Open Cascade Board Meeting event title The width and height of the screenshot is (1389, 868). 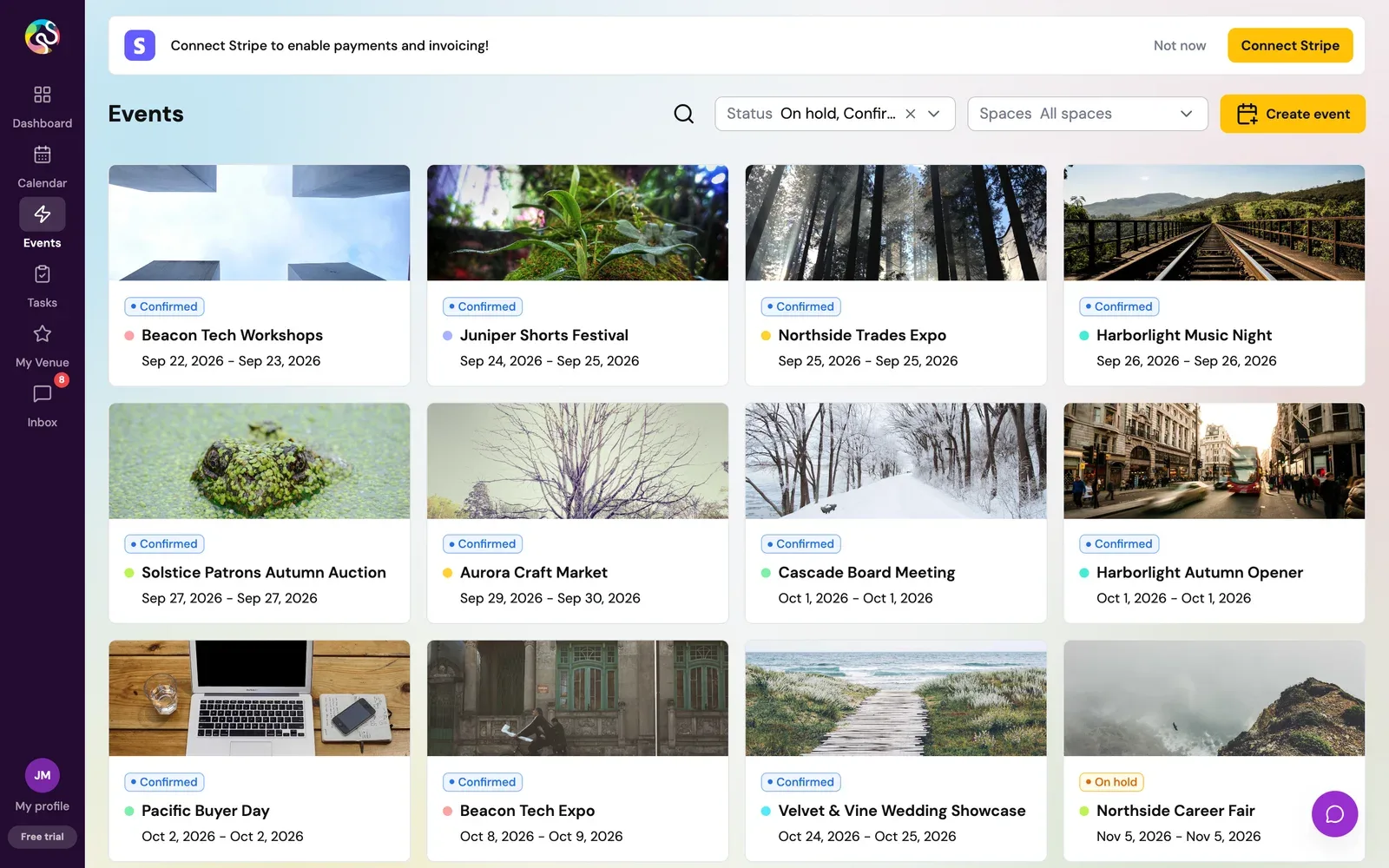click(866, 573)
